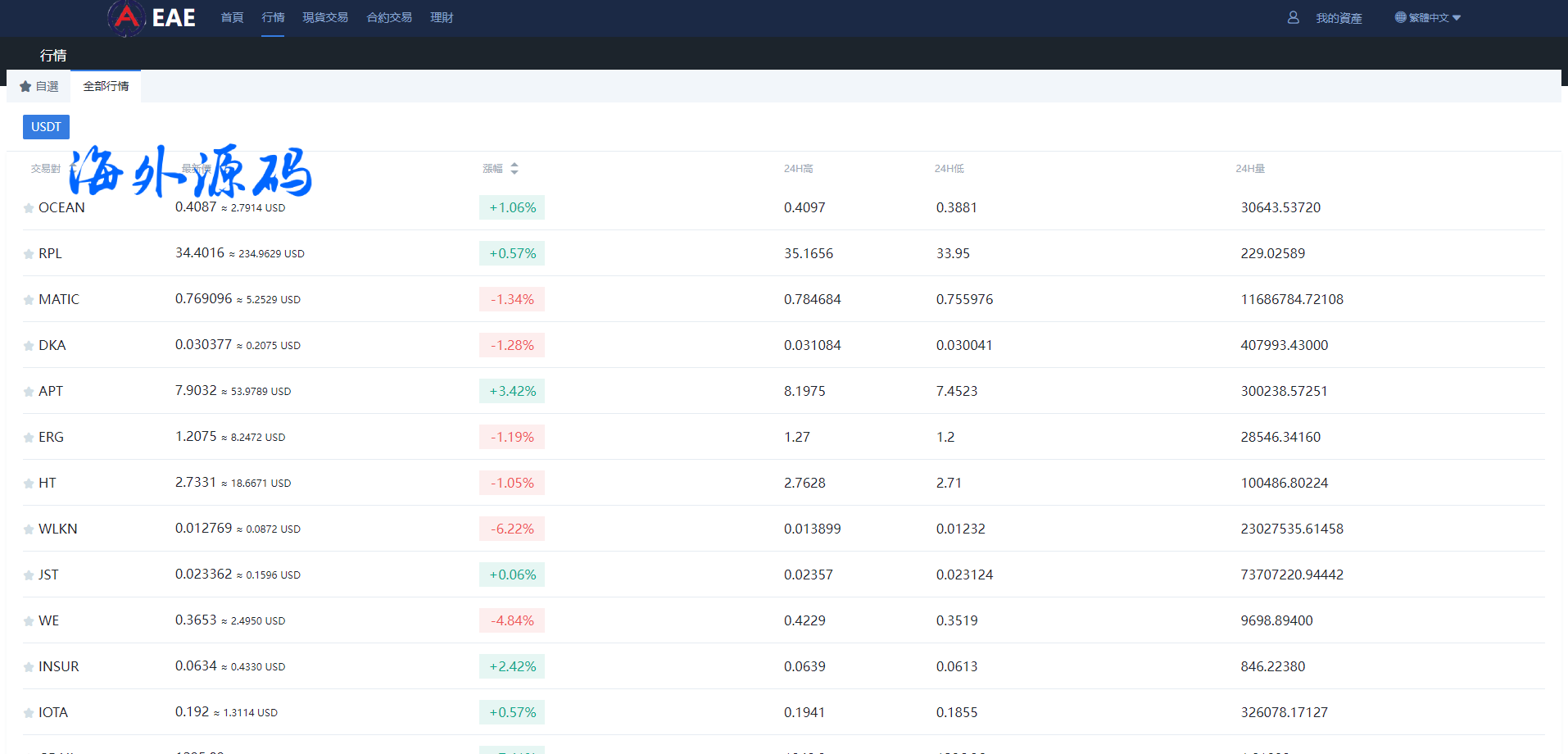Image resolution: width=1568 pixels, height=754 pixels.
Task: Star the MATIC trading pair
Action: coord(29,300)
